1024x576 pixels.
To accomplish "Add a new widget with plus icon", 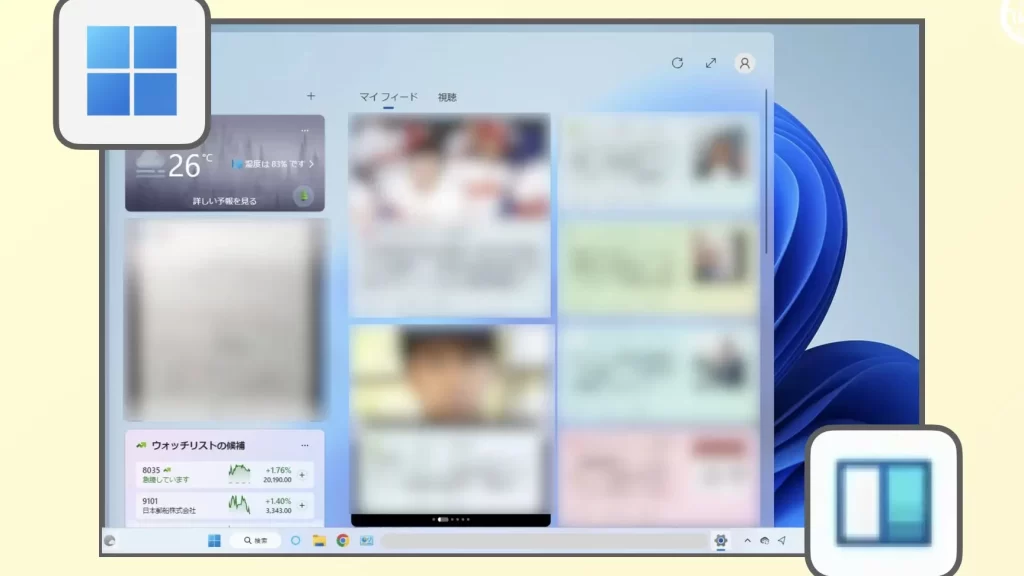I will pos(311,96).
